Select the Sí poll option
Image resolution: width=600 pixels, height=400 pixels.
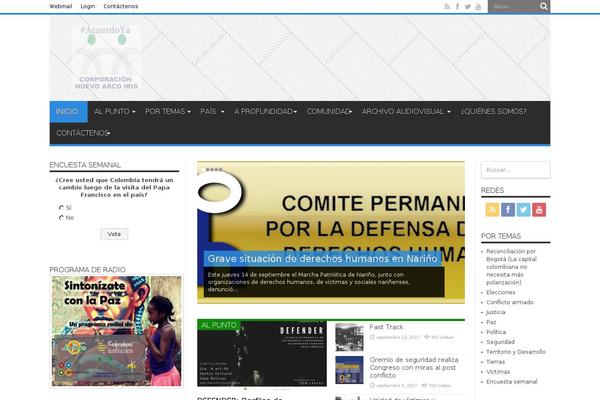pyautogui.click(x=61, y=207)
